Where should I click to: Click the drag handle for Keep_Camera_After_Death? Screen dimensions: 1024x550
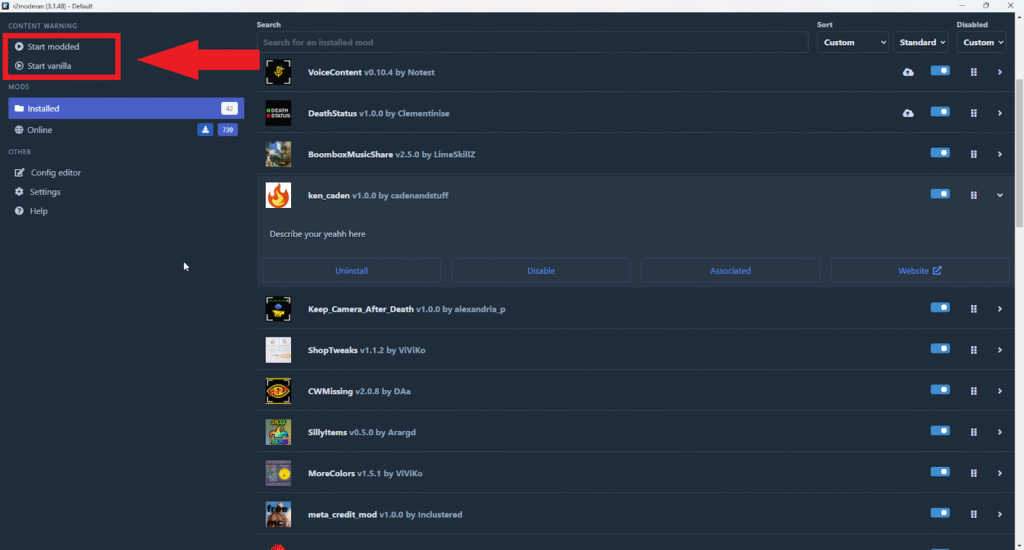click(974, 309)
